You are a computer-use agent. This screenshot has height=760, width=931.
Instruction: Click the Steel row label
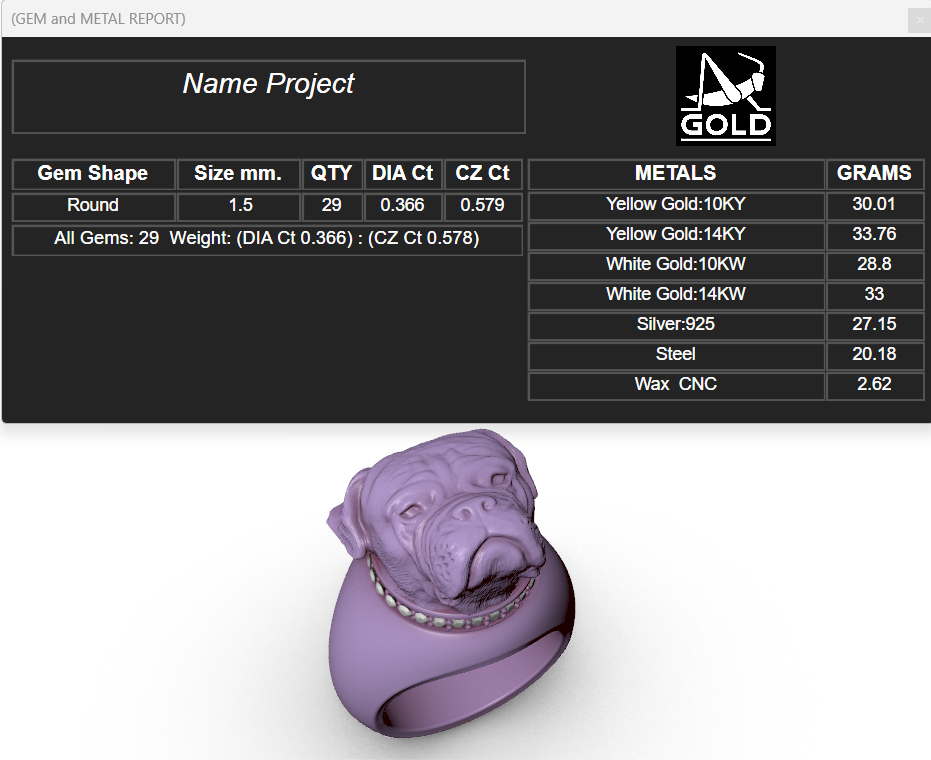click(x=676, y=356)
